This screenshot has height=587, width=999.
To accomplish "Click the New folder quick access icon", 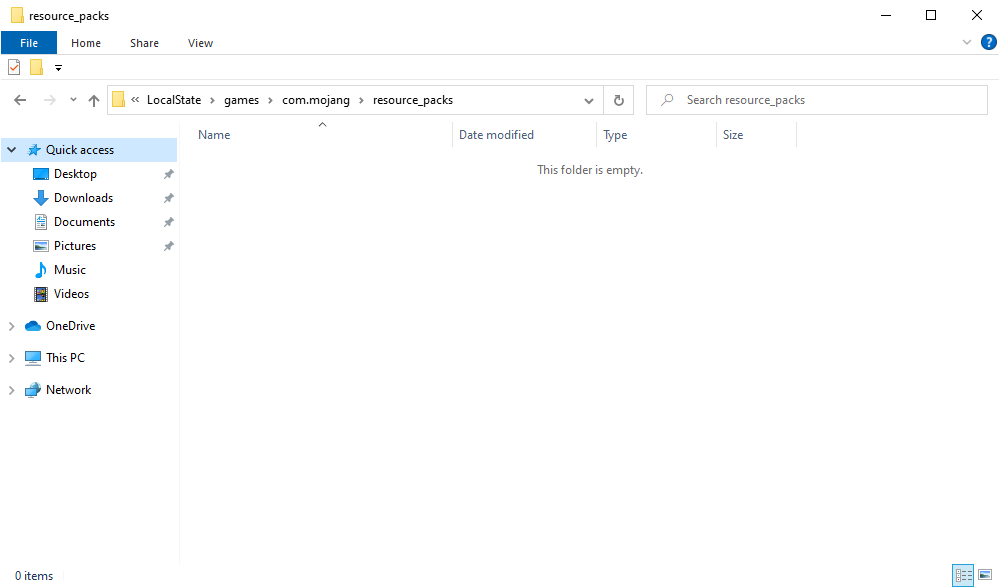I will pos(36,67).
